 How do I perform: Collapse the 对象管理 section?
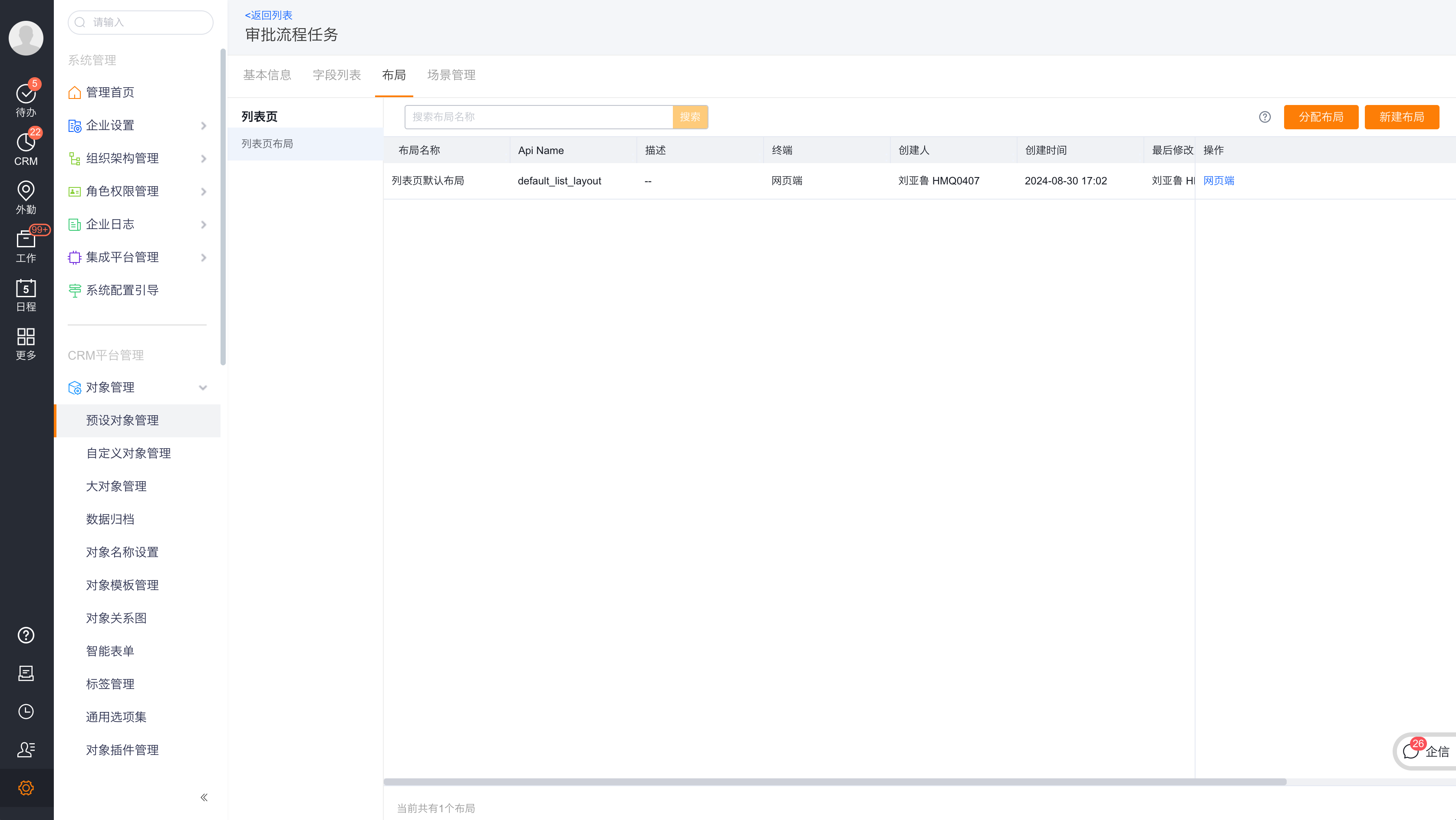tap(203, 387)
